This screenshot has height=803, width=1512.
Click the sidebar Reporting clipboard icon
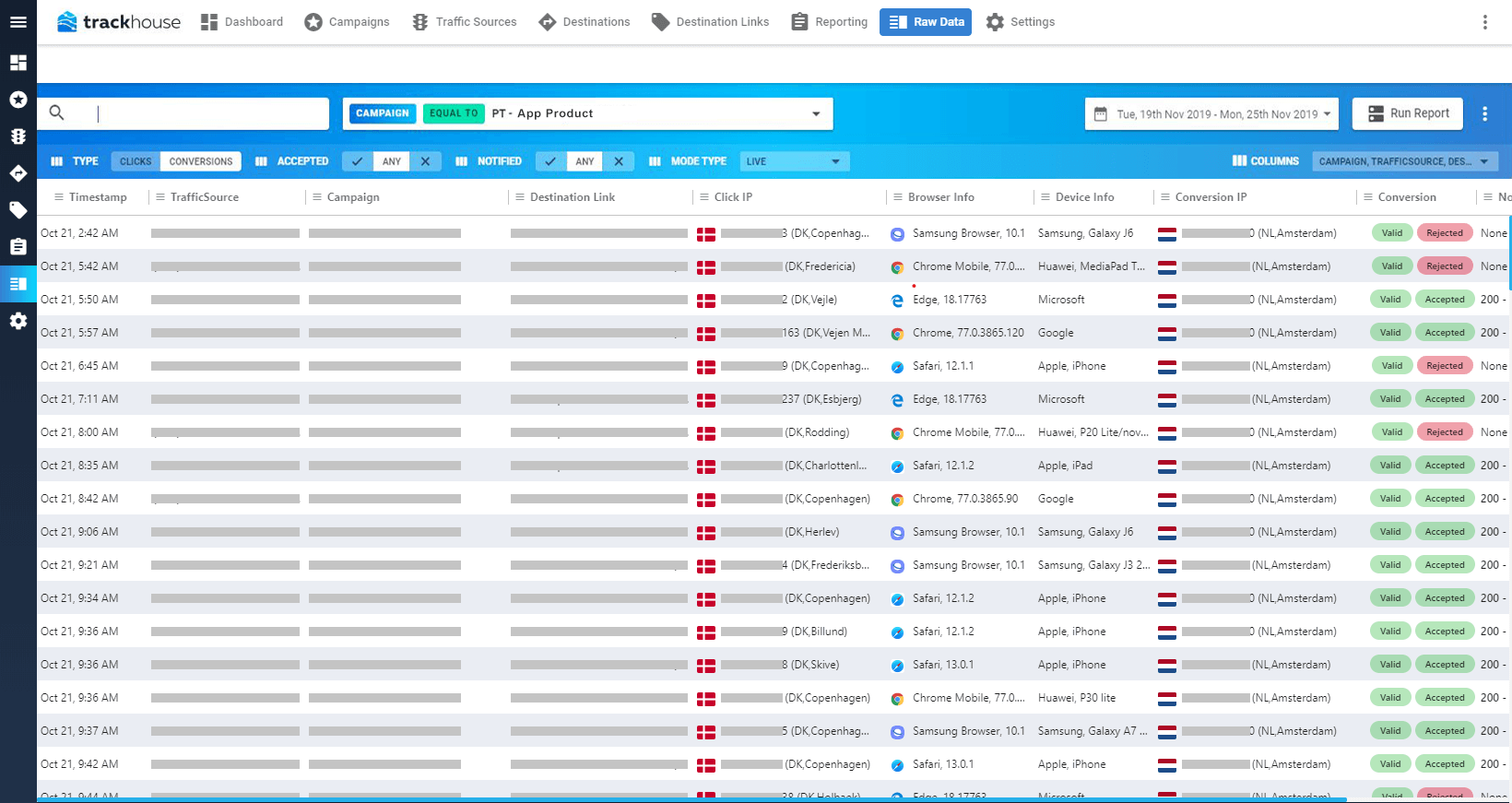pos(18,247)
